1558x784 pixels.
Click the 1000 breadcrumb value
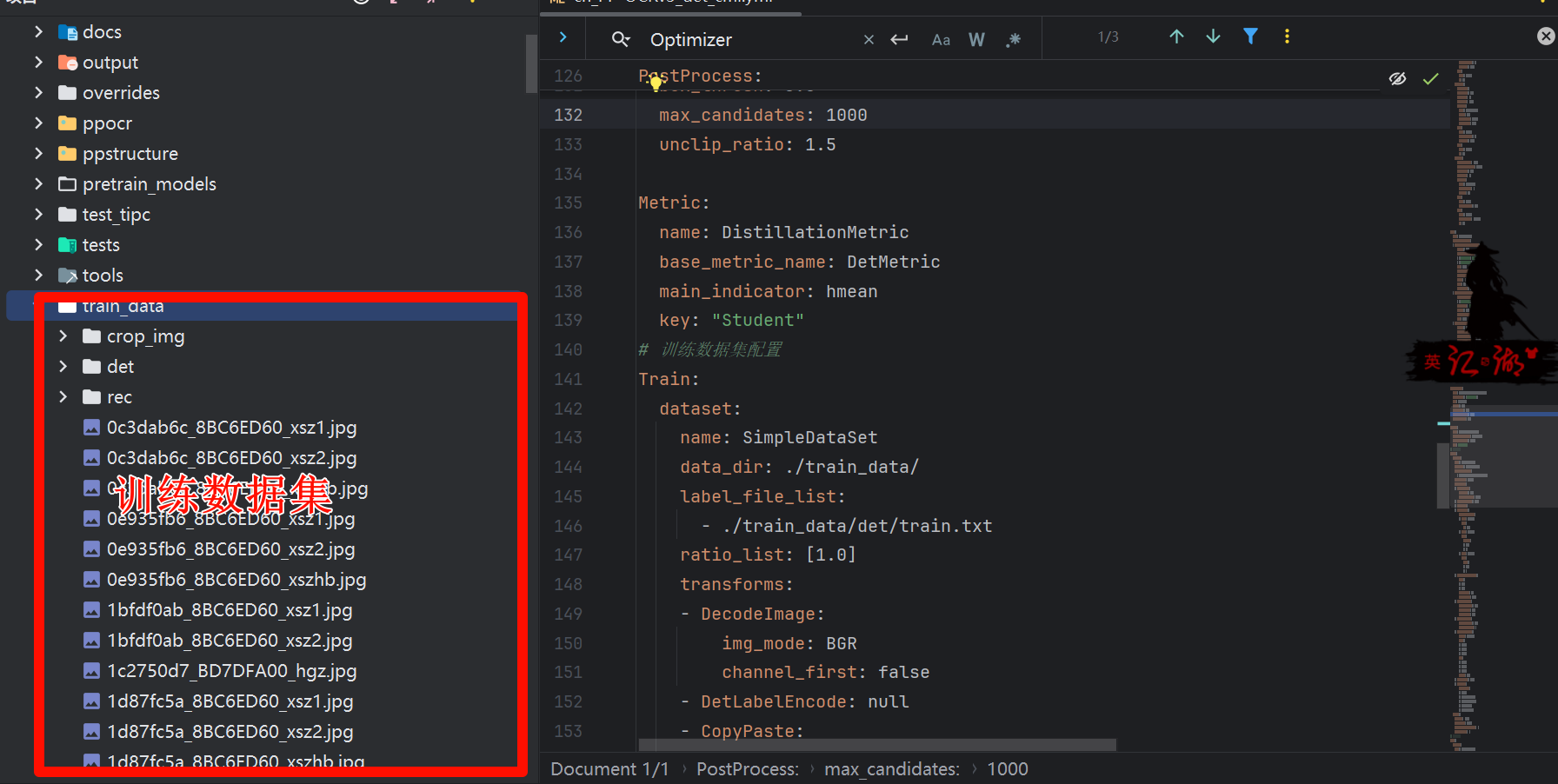click(x=1008, y=769)
